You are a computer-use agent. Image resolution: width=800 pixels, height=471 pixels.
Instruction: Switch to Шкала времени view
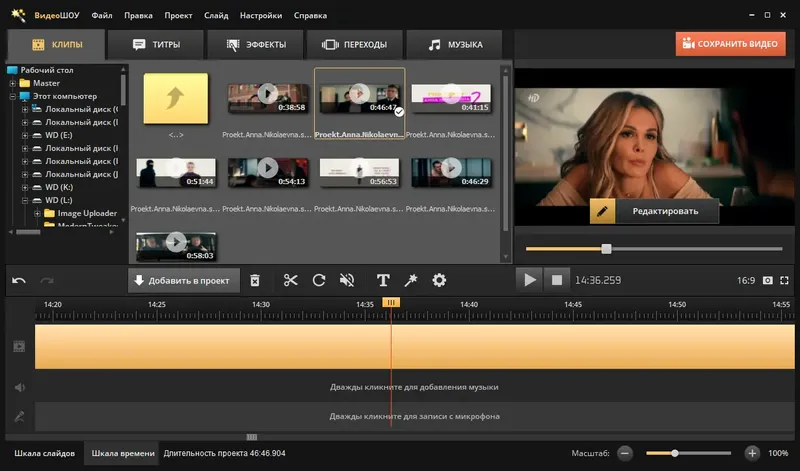122,453
